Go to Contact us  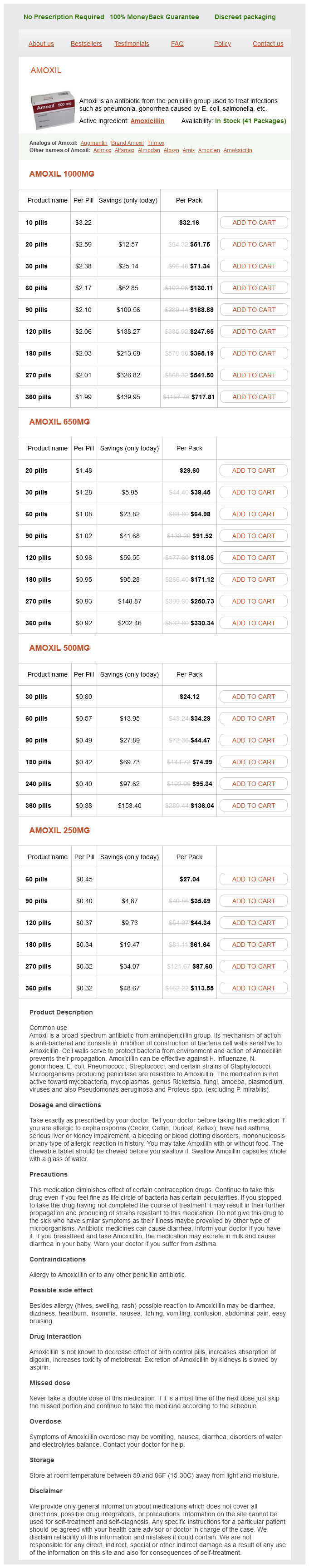point(268,44)
